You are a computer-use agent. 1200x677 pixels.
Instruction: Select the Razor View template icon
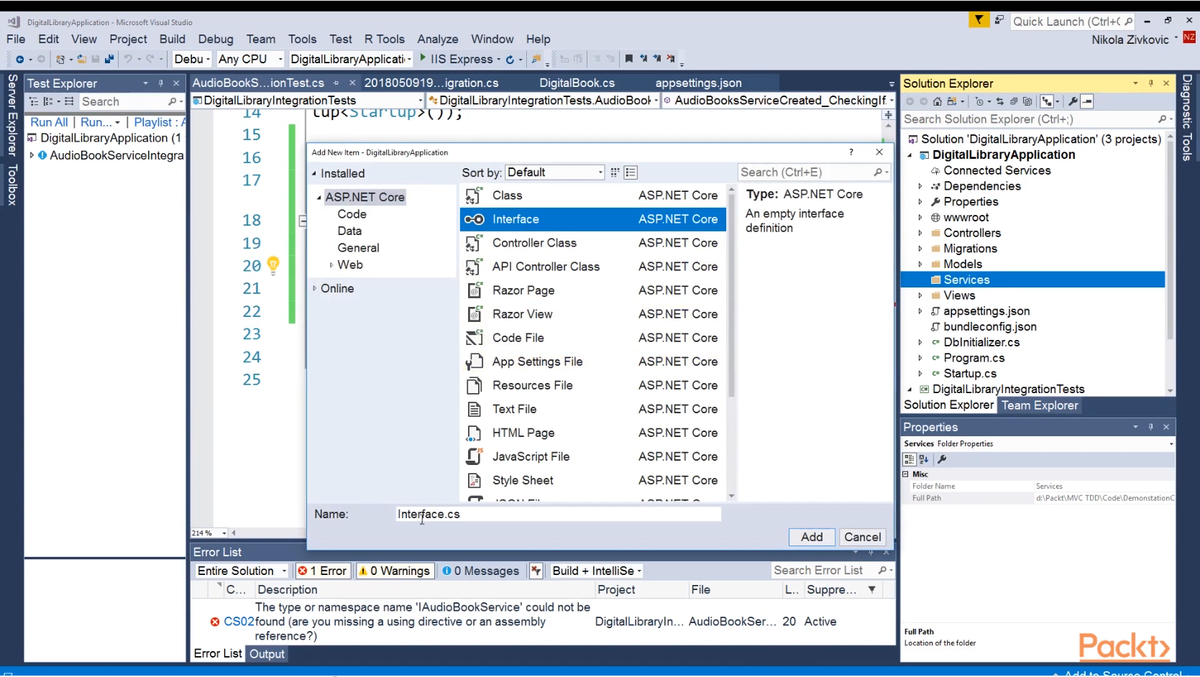click(474, 314)
